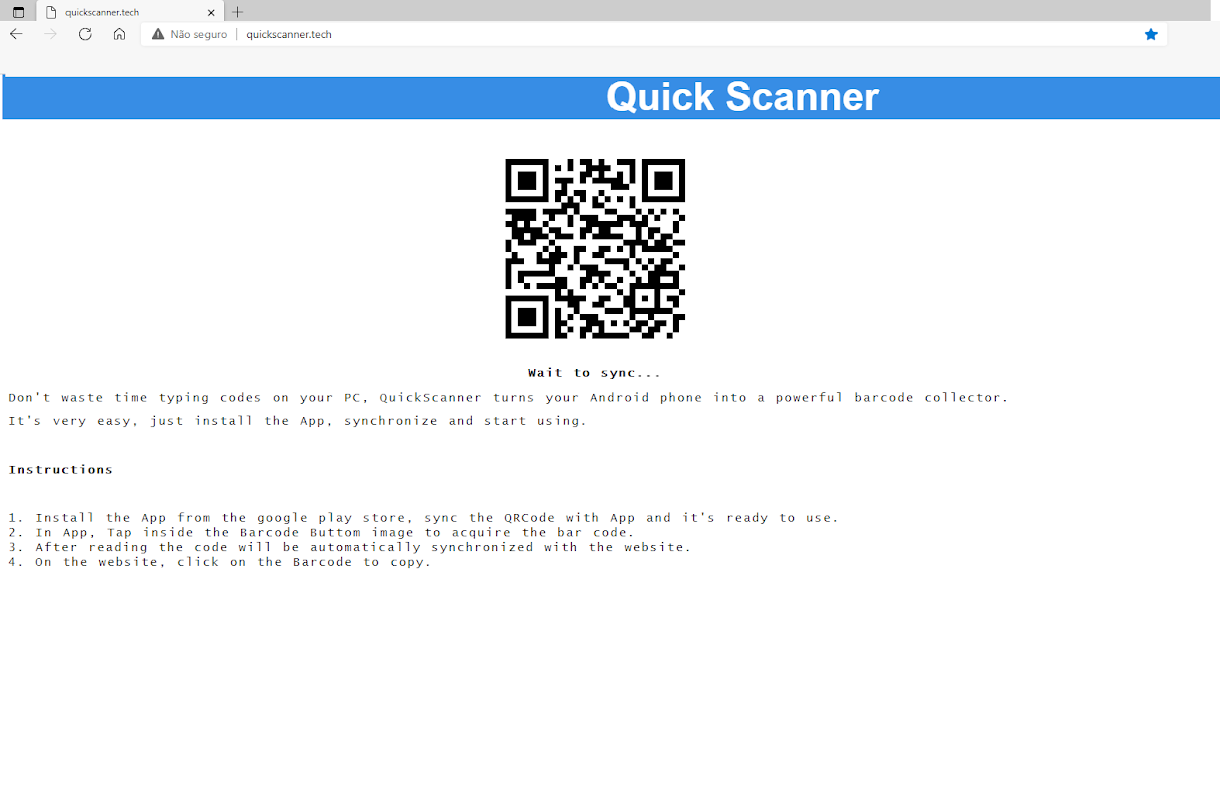Click the QR code image
Image resolution: width=1220 pixels, height=800 pixels.
595,248
